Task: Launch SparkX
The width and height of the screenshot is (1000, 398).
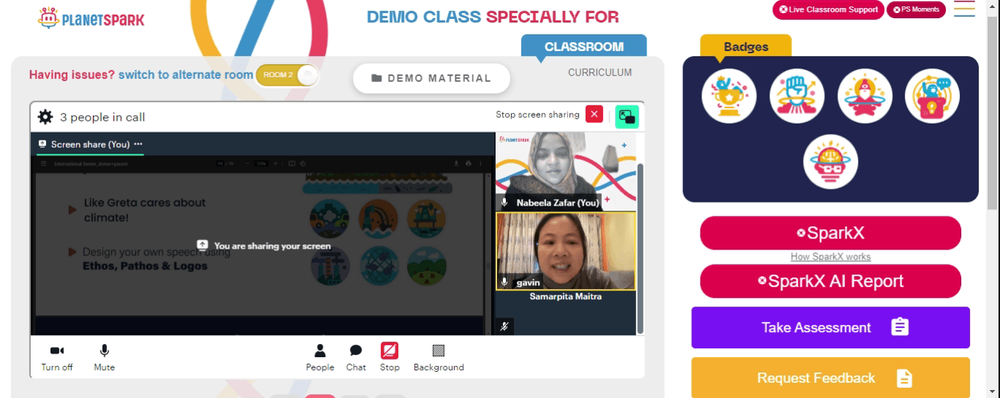Action: (830, 233)
